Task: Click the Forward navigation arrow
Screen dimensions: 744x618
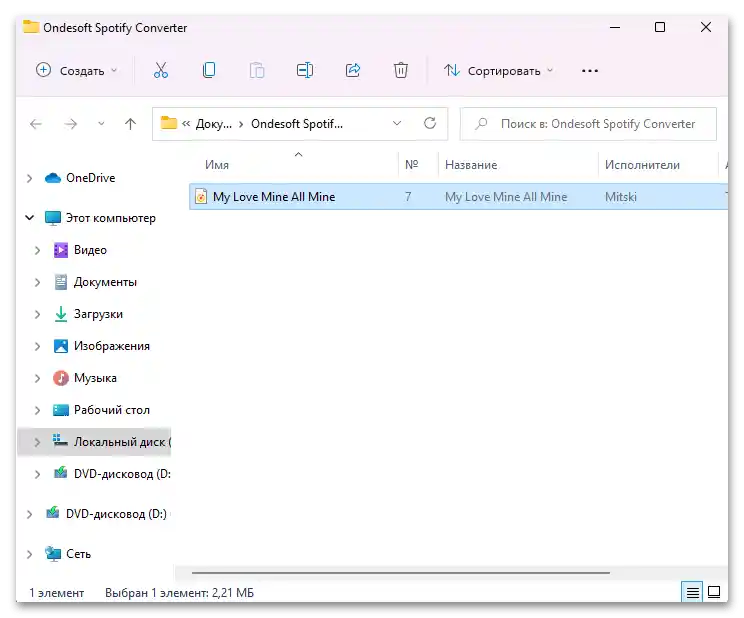Action: pyautogui.click(x=70, y=124)
